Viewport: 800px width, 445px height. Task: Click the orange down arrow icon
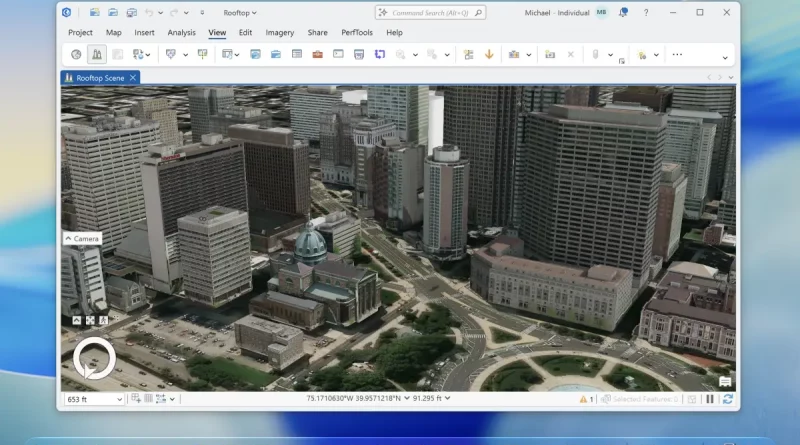[489, 55]
